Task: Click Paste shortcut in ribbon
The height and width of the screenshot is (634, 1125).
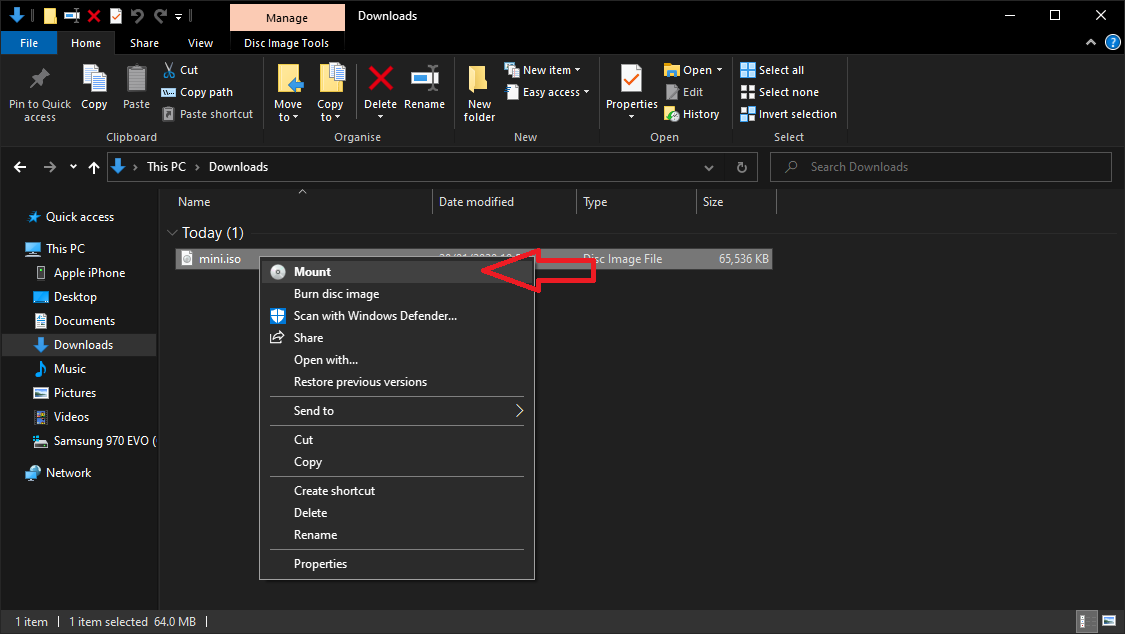Action: (x=208, y=114)
